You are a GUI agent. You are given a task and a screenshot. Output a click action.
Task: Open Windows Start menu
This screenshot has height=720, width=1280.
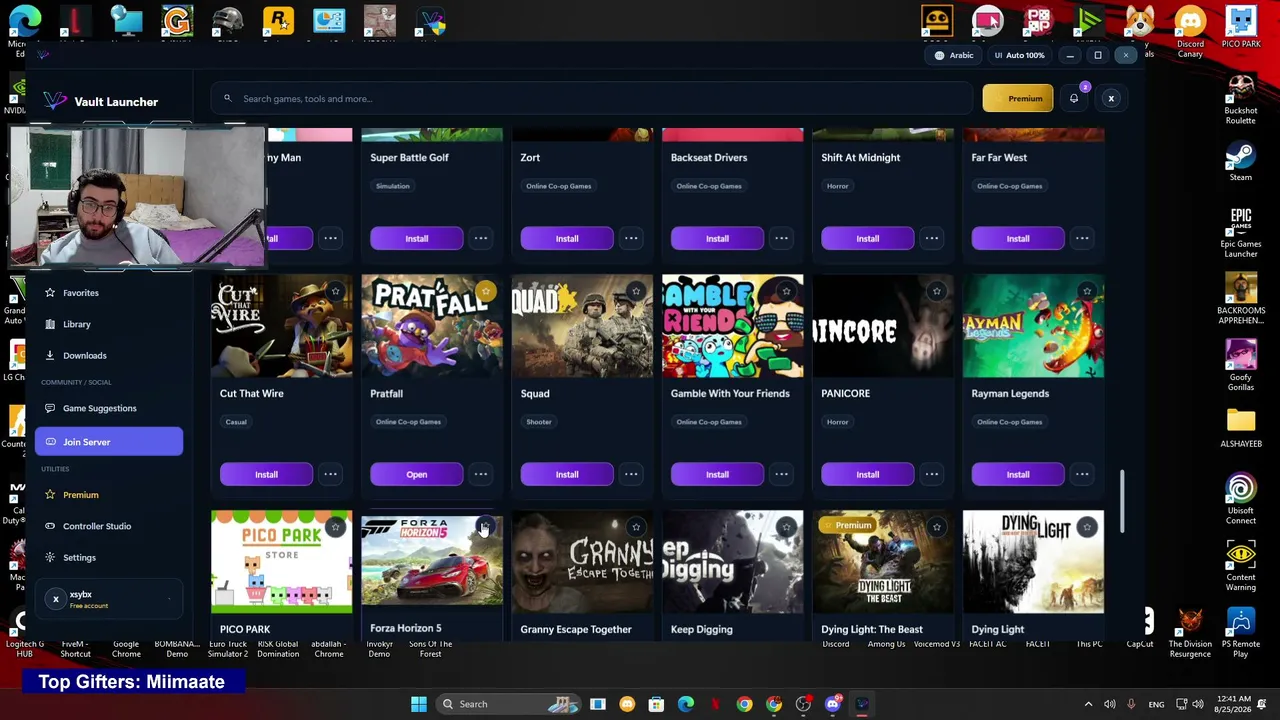(x=419, y=704)
